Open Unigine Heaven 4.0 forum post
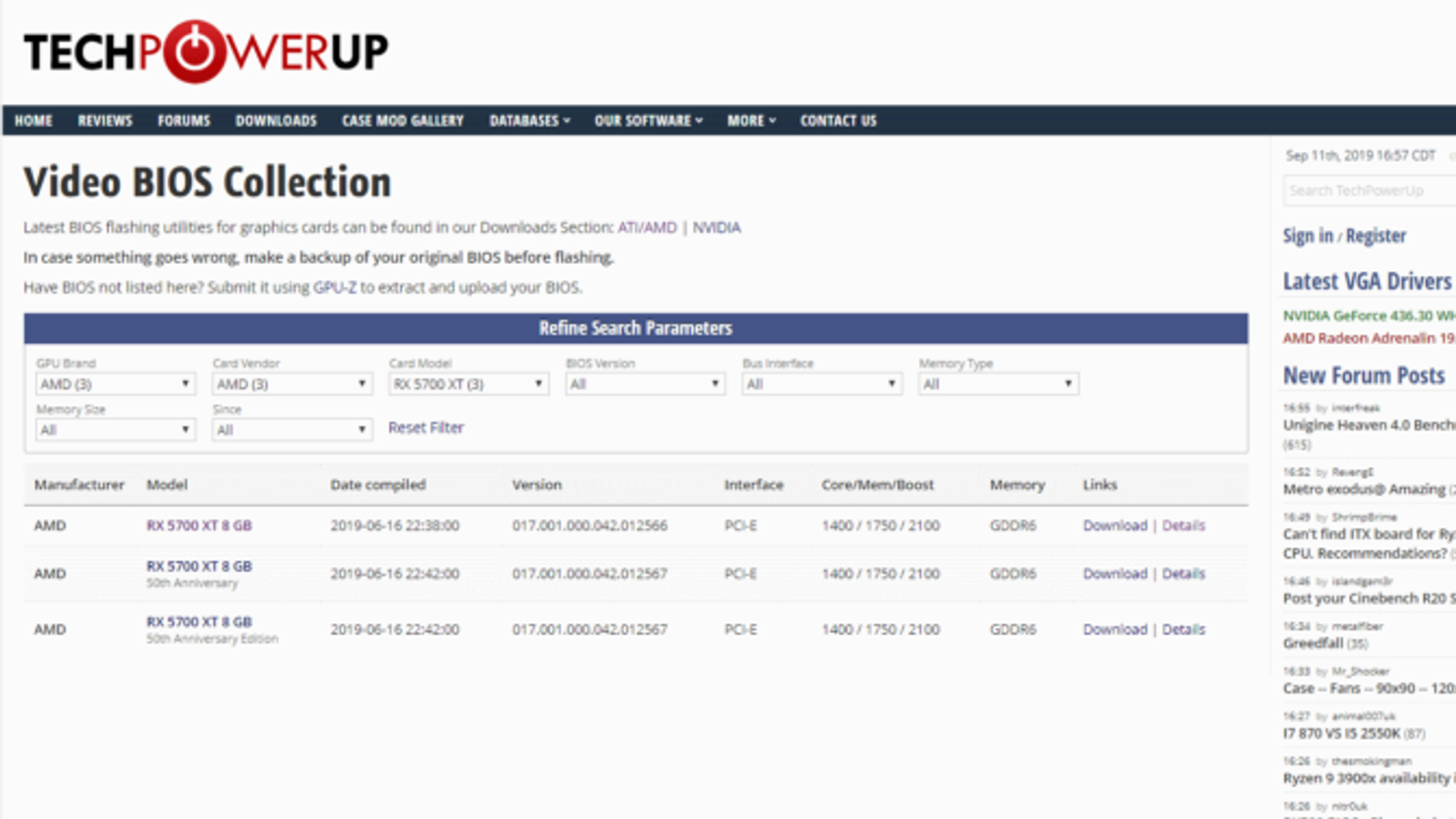 tap(1369, 425)
